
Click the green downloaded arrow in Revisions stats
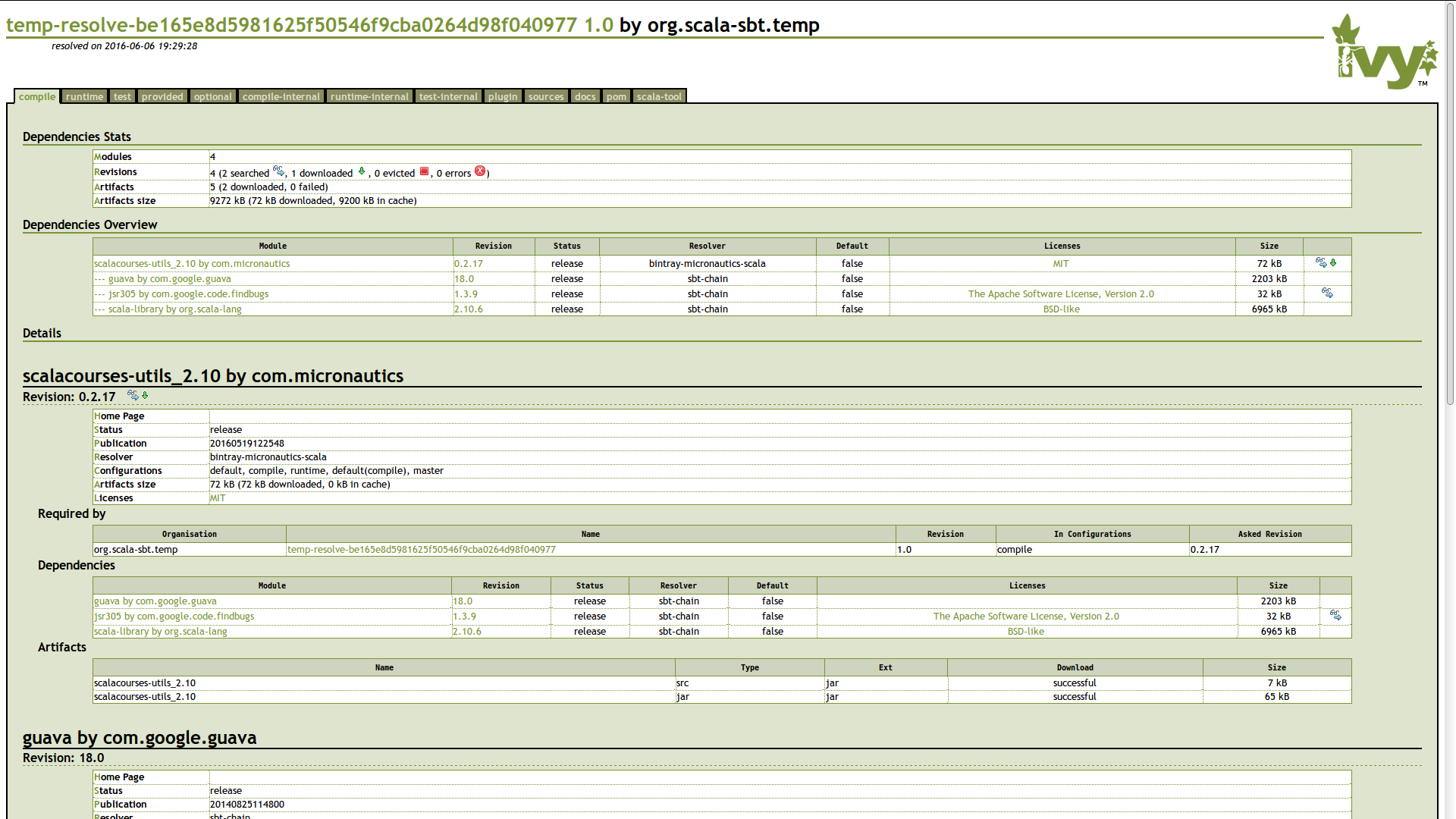pos(362,171)
